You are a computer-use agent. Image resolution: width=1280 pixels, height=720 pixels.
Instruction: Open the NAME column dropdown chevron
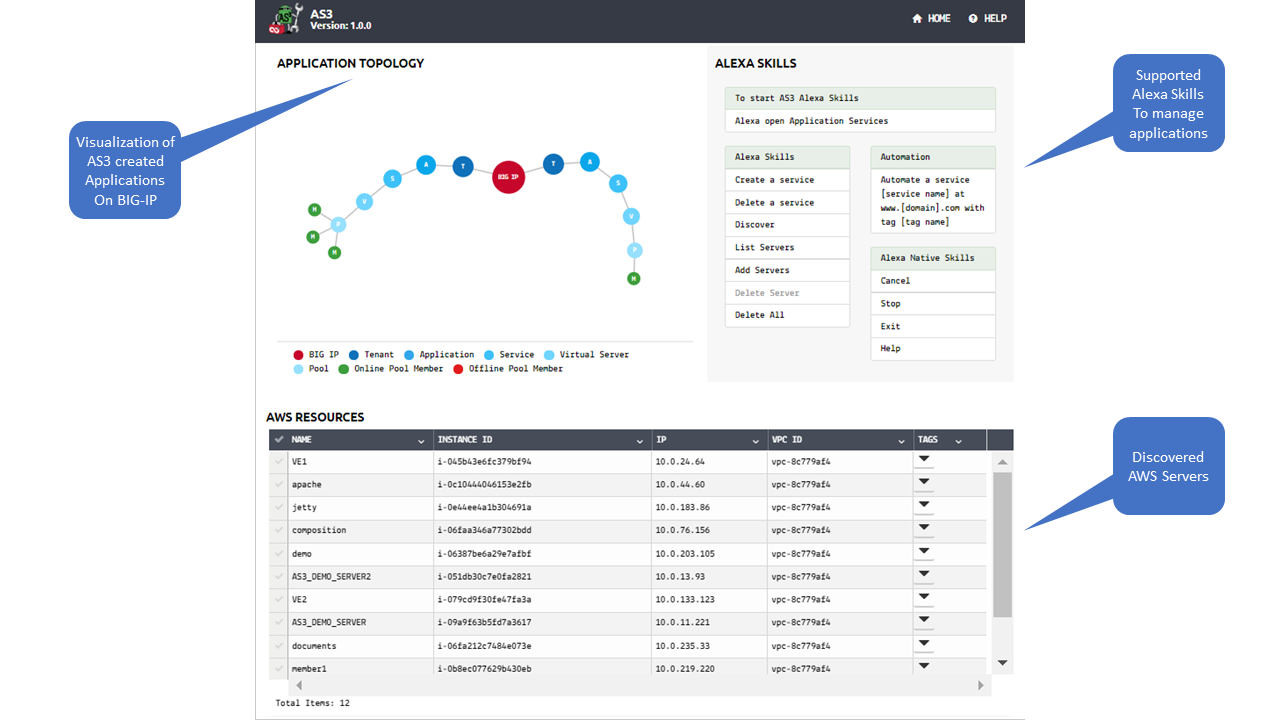click(x=421, y=441)
